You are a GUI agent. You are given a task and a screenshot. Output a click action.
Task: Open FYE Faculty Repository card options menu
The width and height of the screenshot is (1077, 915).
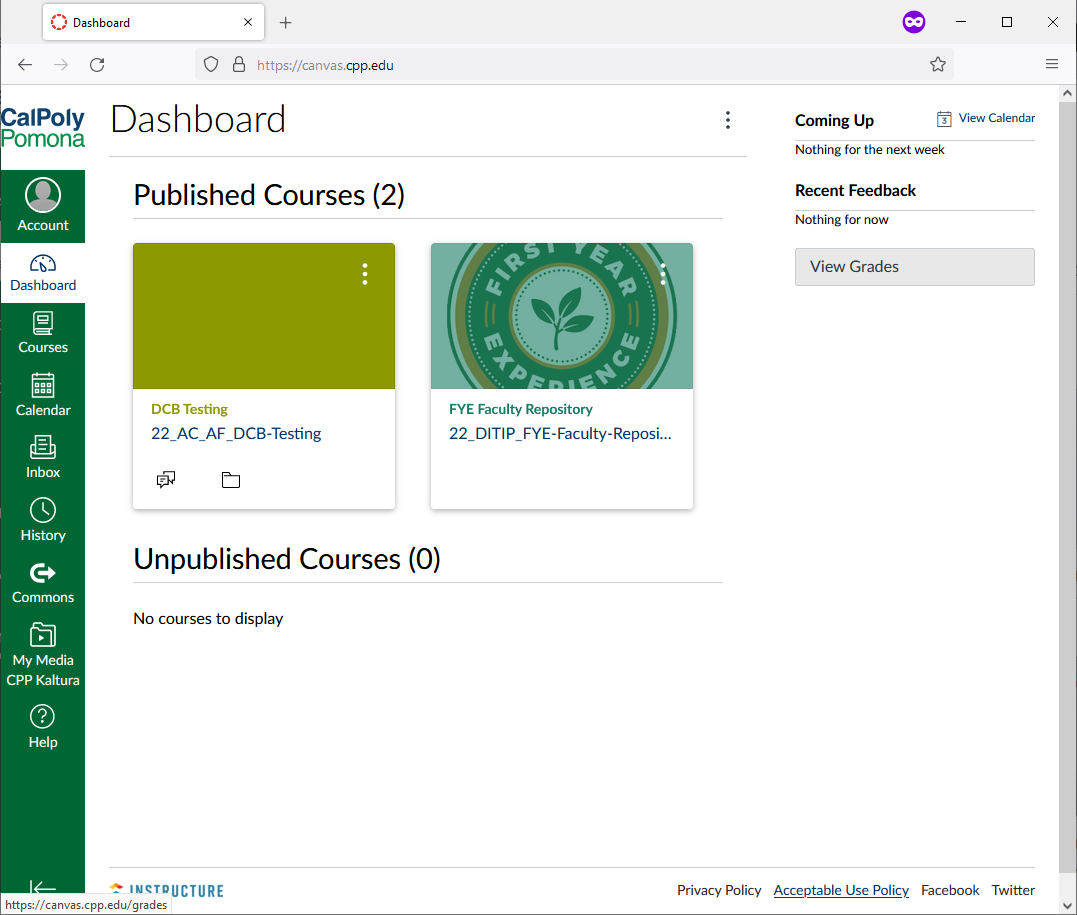coord(663,274)
